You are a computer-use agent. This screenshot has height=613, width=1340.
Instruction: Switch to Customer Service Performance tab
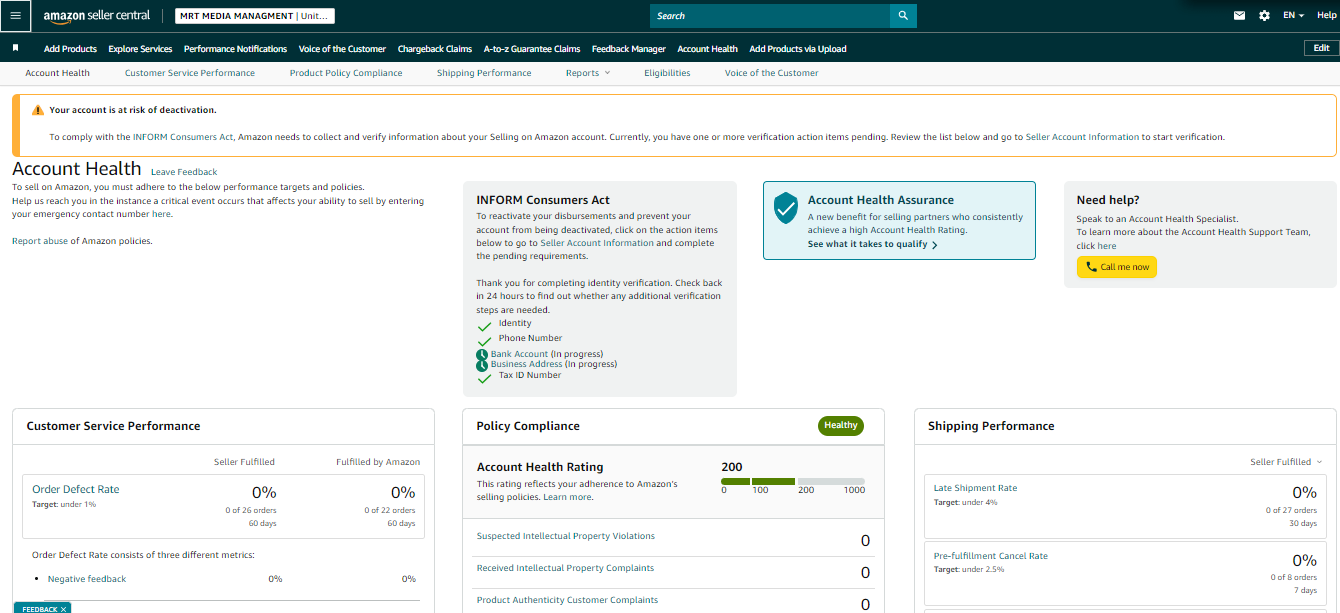[x=190, y=73]
